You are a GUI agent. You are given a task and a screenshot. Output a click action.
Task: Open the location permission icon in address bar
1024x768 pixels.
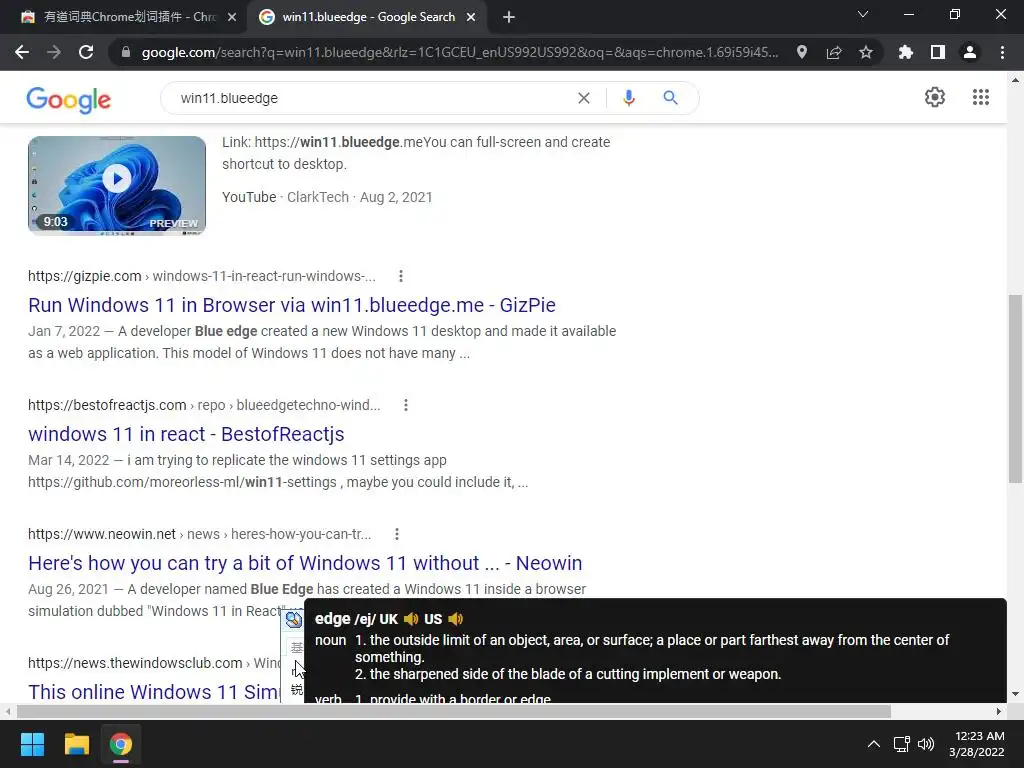tap(802, 52)
